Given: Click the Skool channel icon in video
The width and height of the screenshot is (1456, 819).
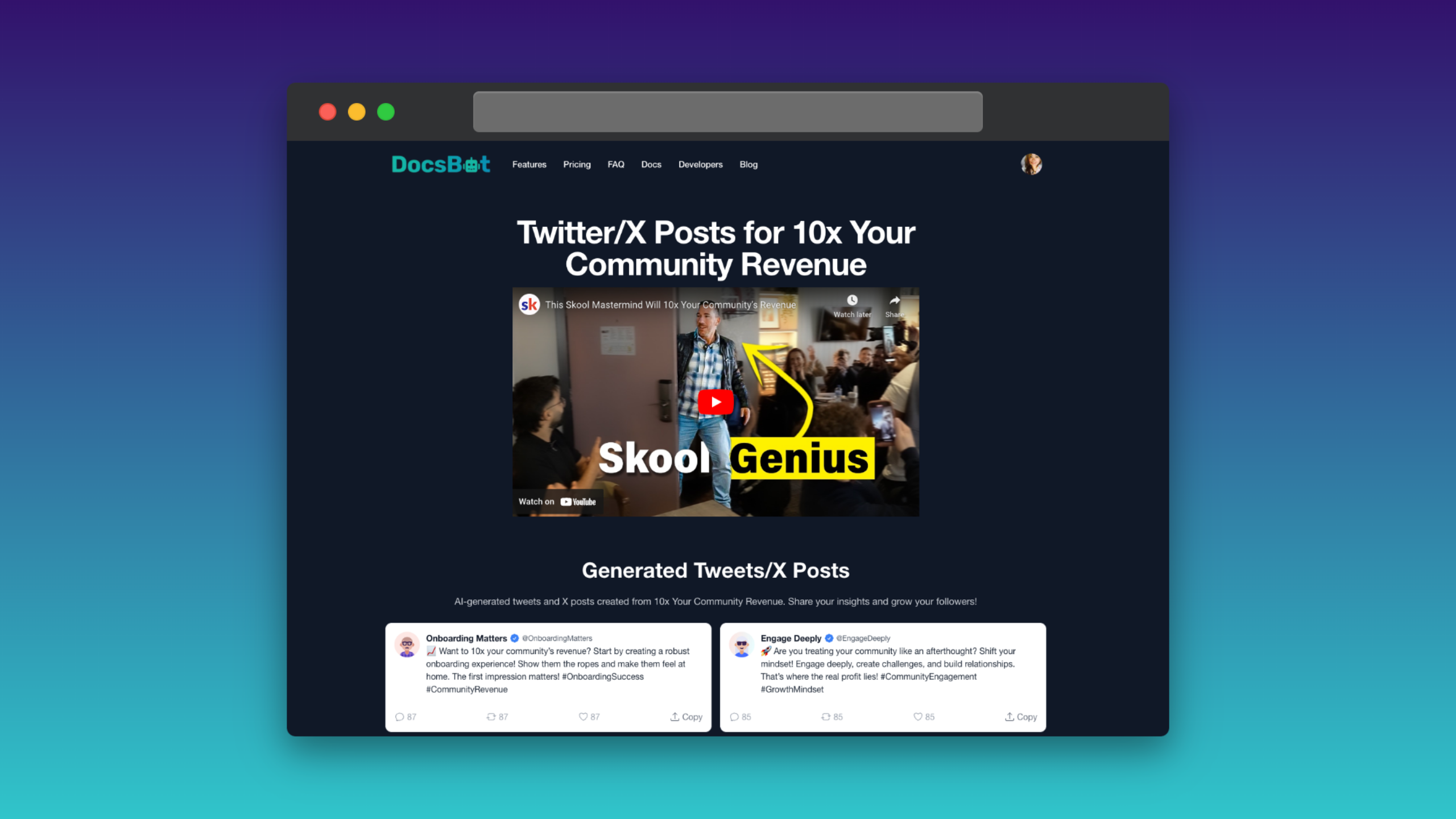Looking at the screenshot, I should (x=529, y=305).
